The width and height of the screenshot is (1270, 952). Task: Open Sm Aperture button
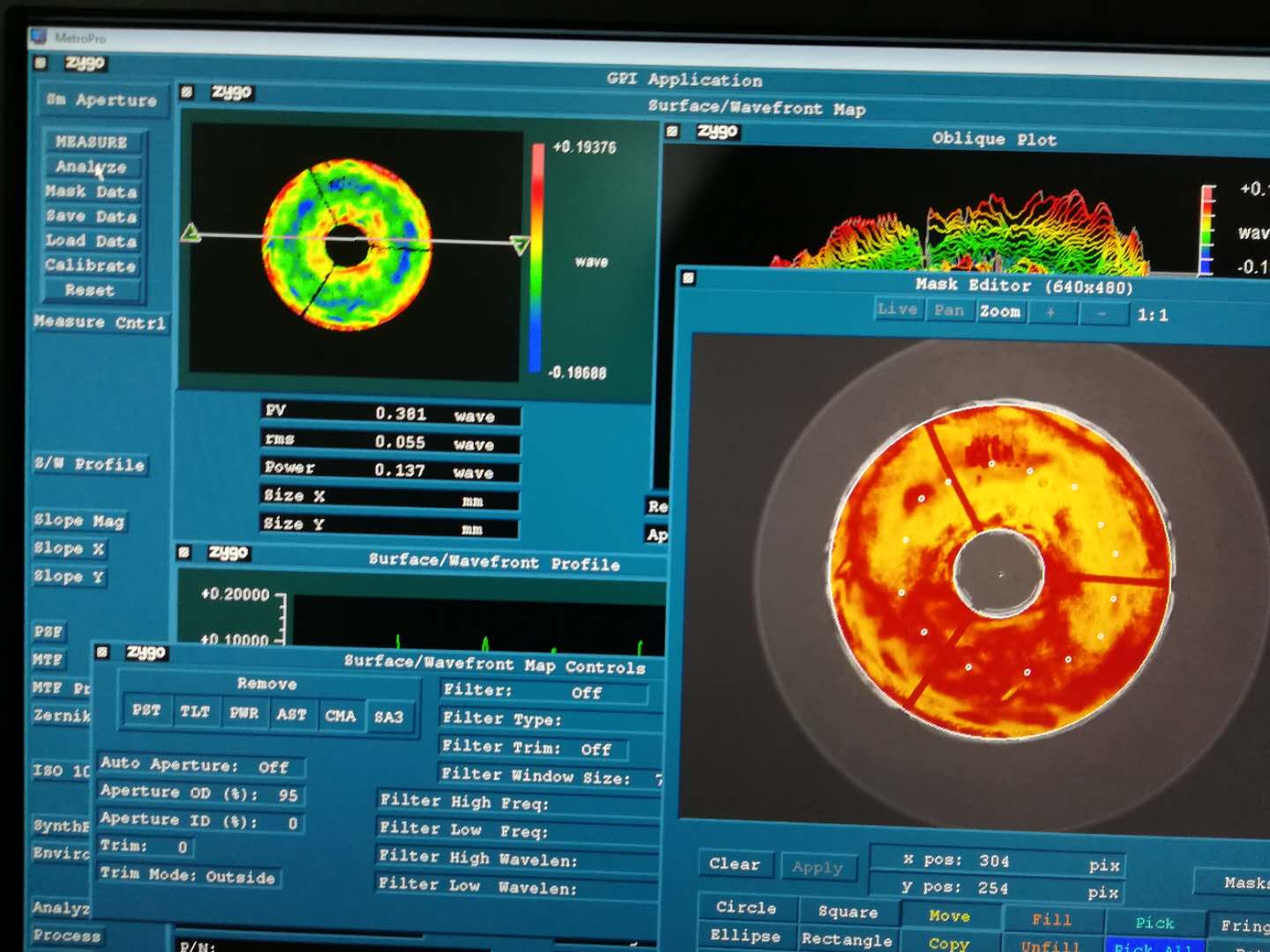click(101, 100)
